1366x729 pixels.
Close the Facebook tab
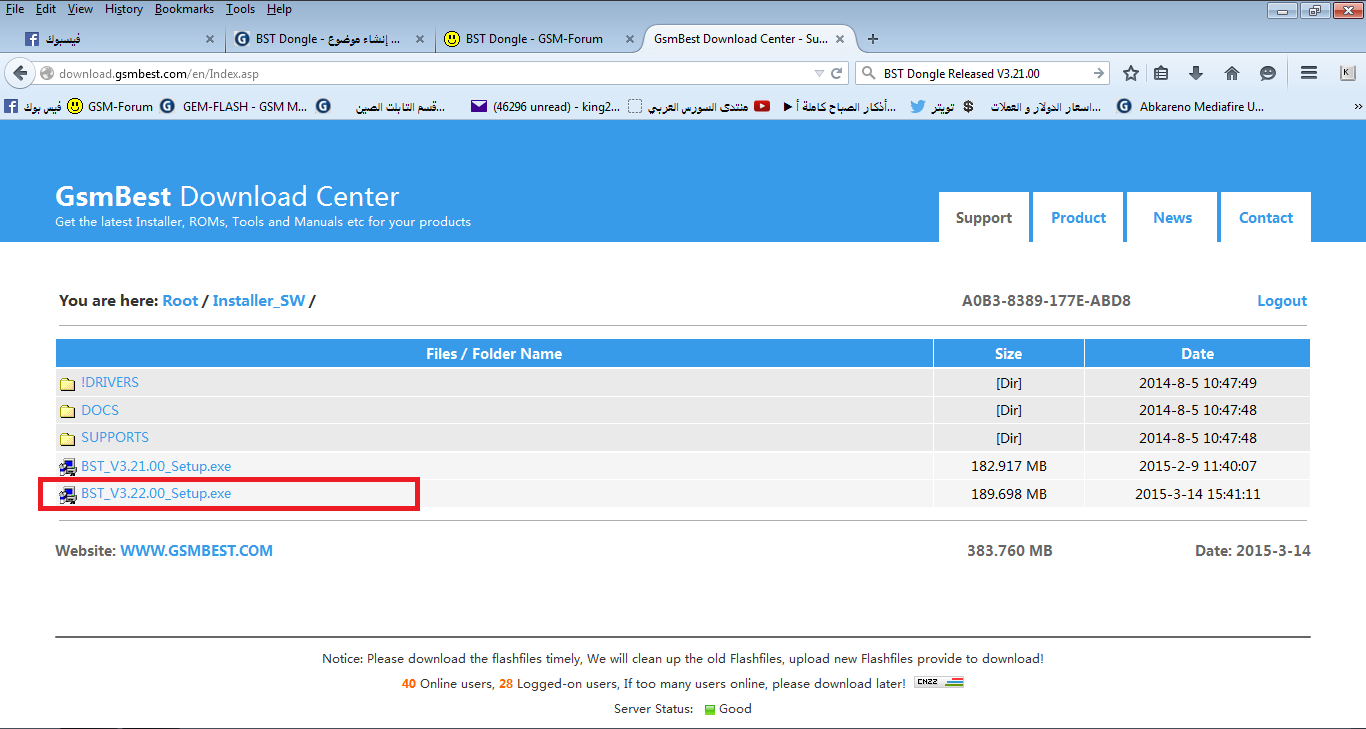pos(210,39)
